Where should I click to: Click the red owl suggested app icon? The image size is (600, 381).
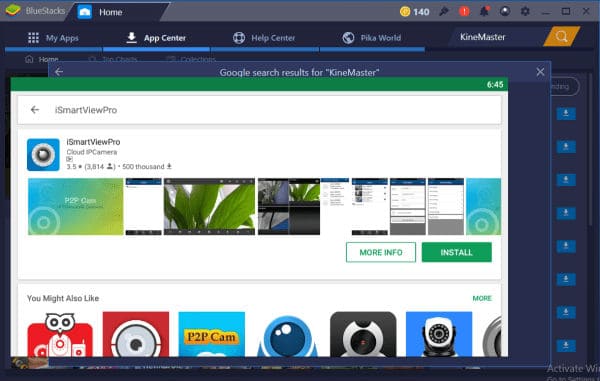[60, 335]
